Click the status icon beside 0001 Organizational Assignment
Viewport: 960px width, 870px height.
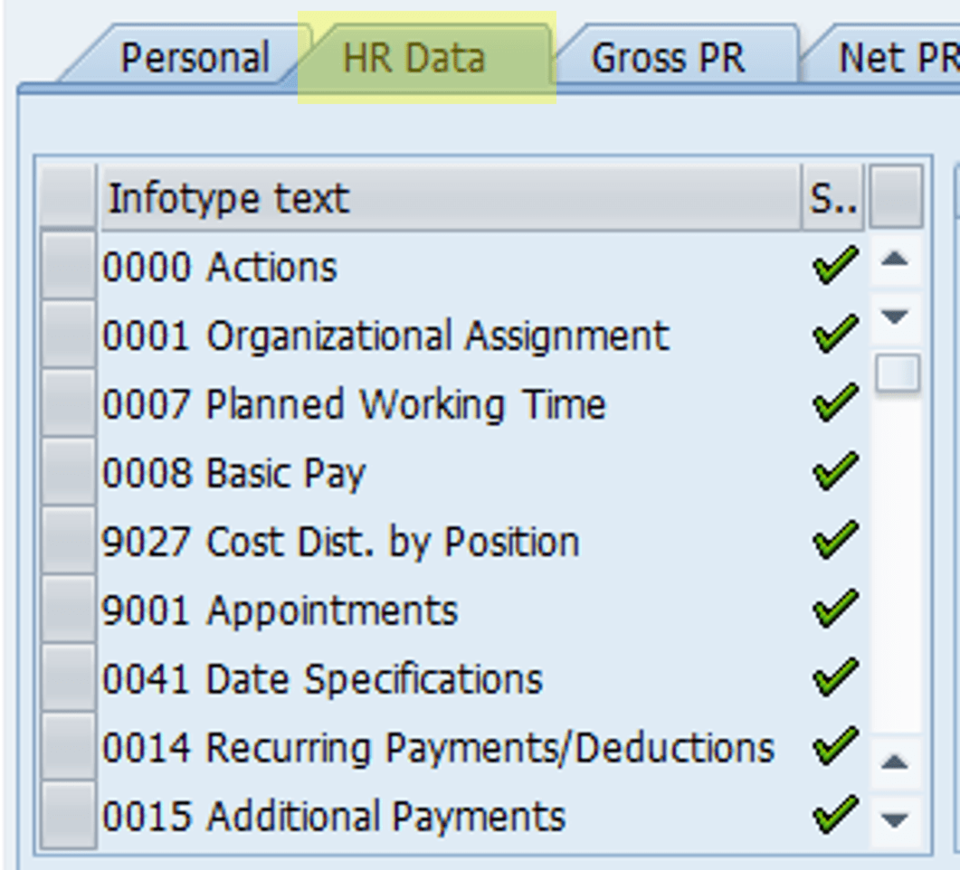[x=833, y=333]
